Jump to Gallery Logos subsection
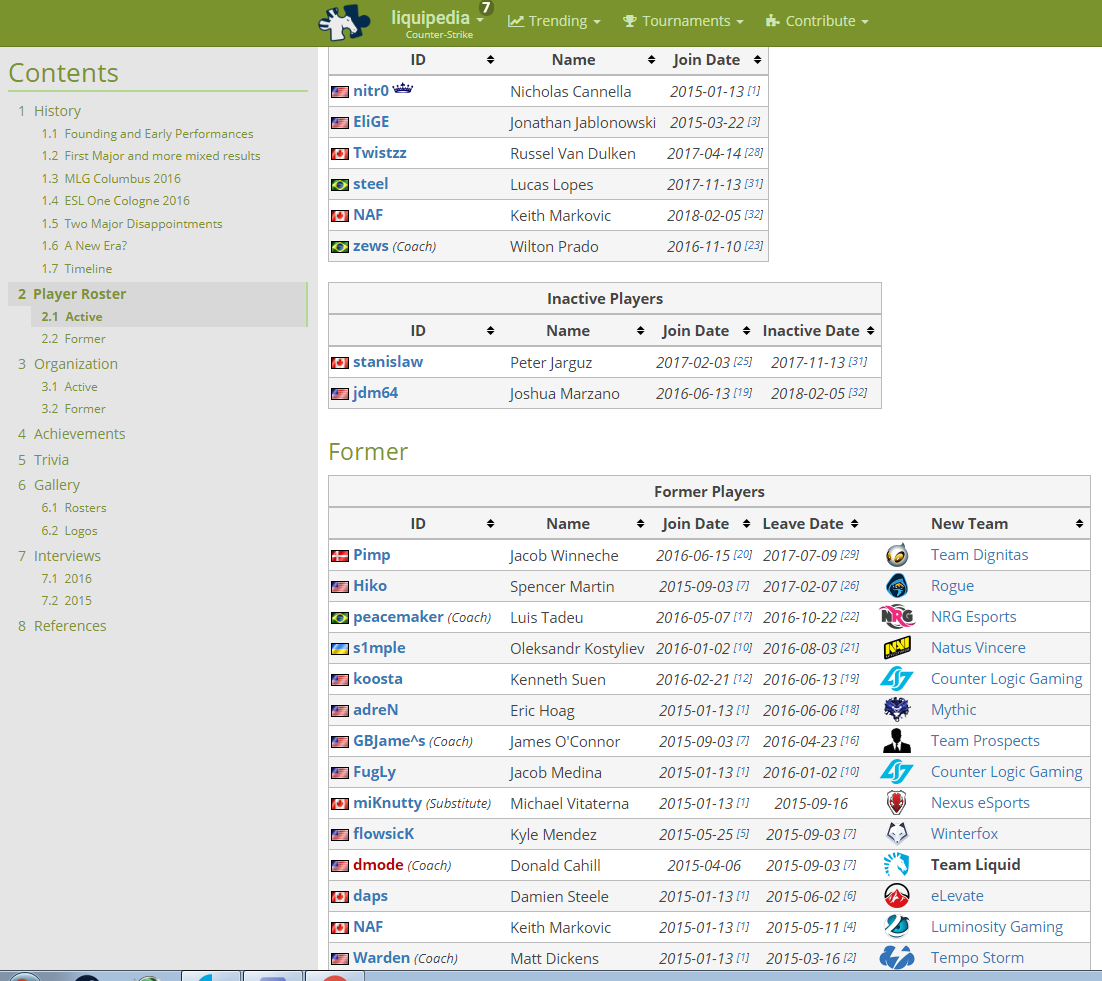The image size is (1102, 981). tap(81, 531)
